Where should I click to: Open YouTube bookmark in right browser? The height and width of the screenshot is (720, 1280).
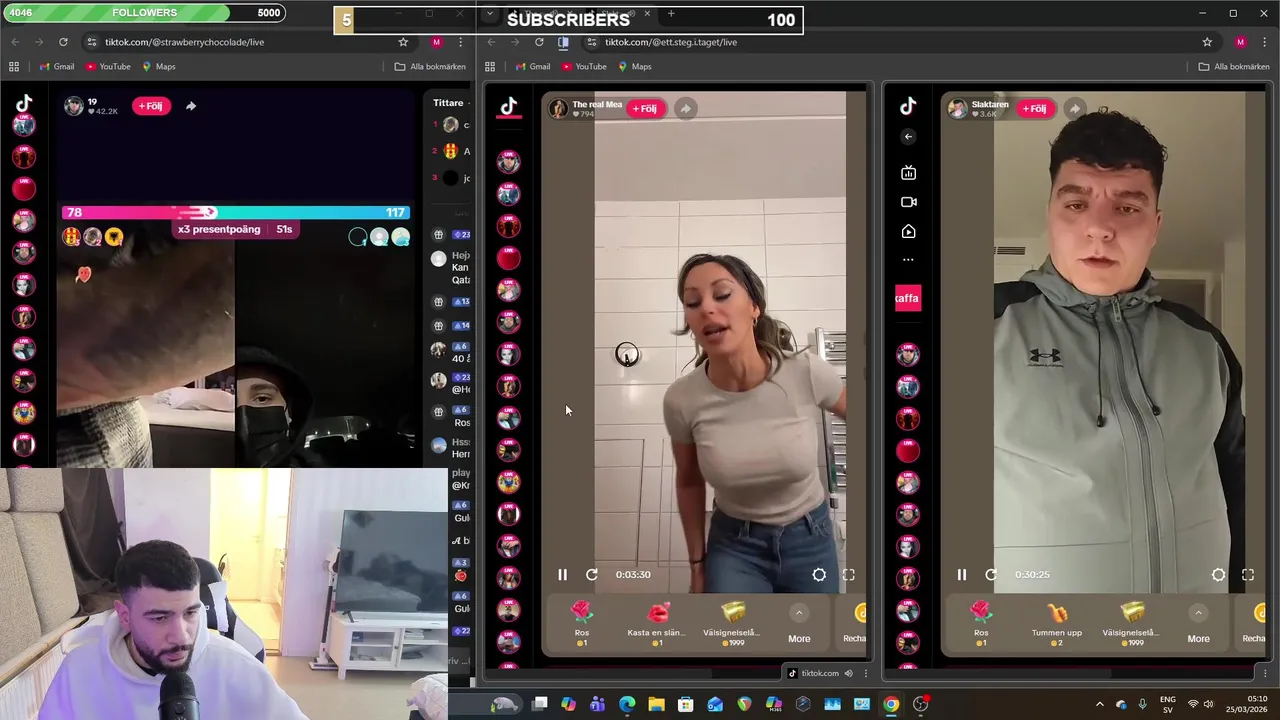[583, 67]
